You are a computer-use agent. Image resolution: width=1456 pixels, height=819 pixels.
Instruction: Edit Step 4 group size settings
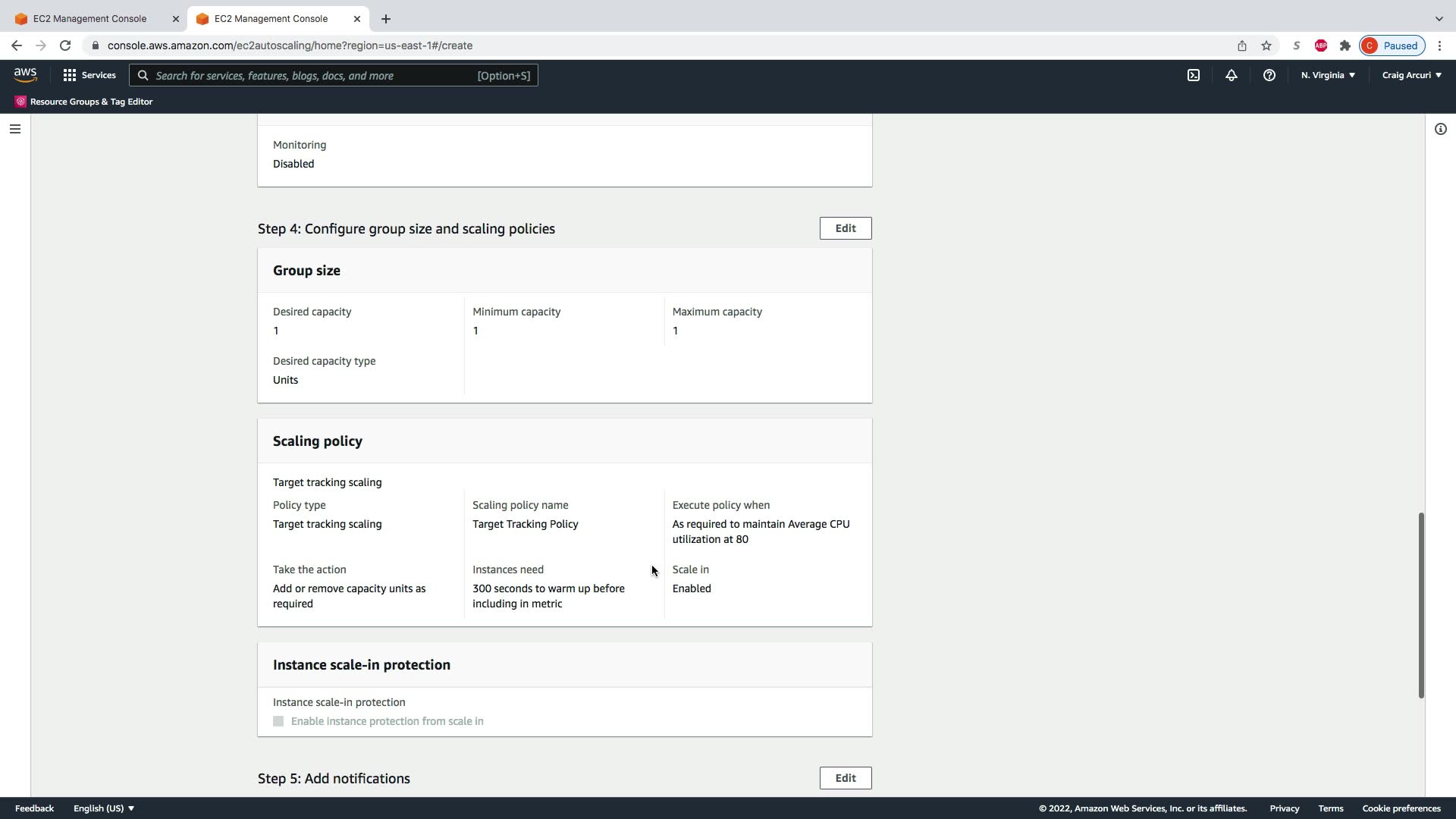click(845, 228)
